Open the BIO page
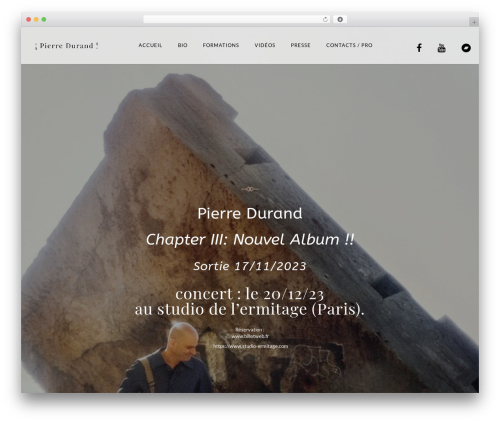 (x=182, y=45)
